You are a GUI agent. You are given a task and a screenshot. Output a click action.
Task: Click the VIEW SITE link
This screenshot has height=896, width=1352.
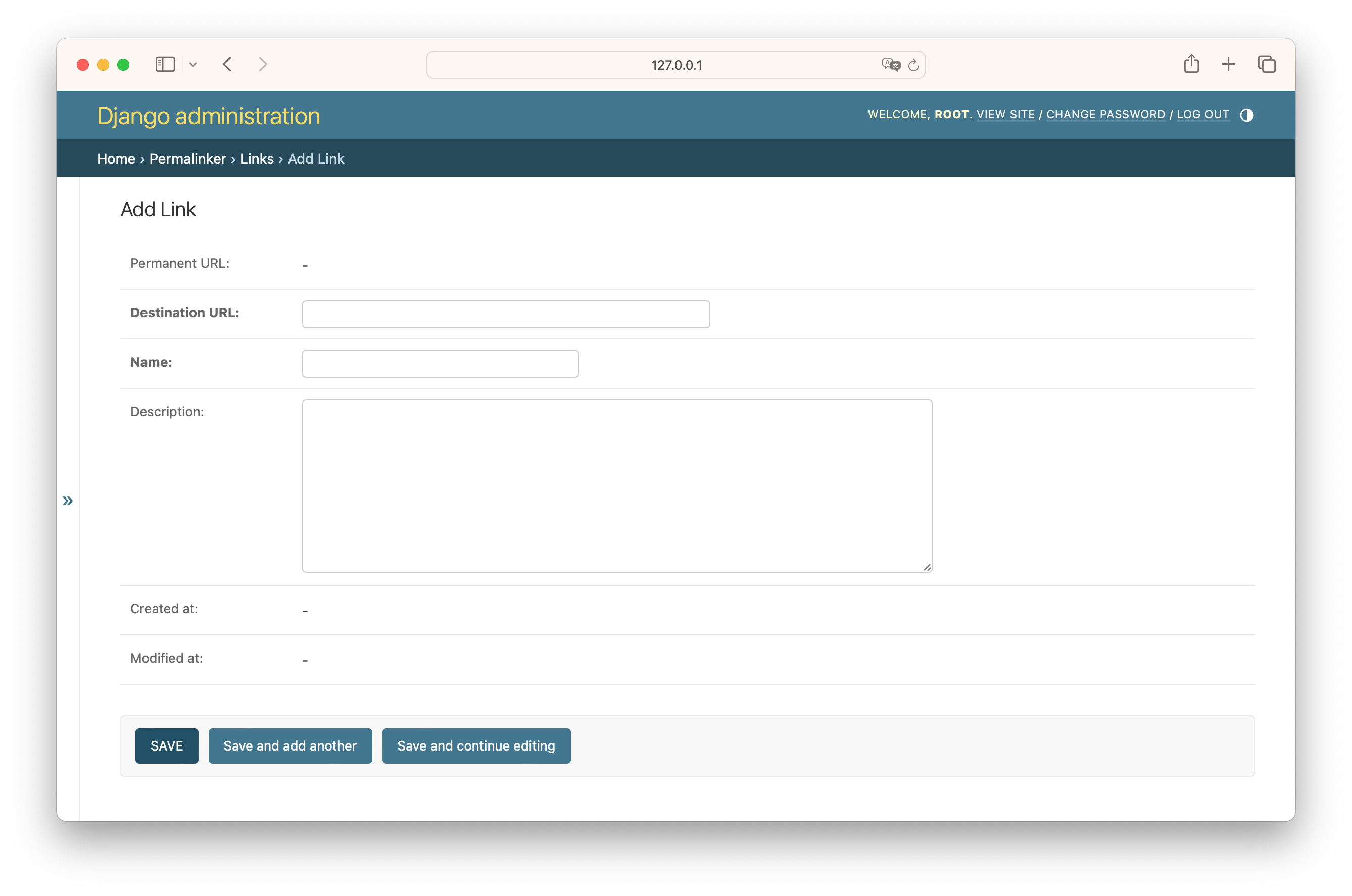click(x=1005, y=114)
